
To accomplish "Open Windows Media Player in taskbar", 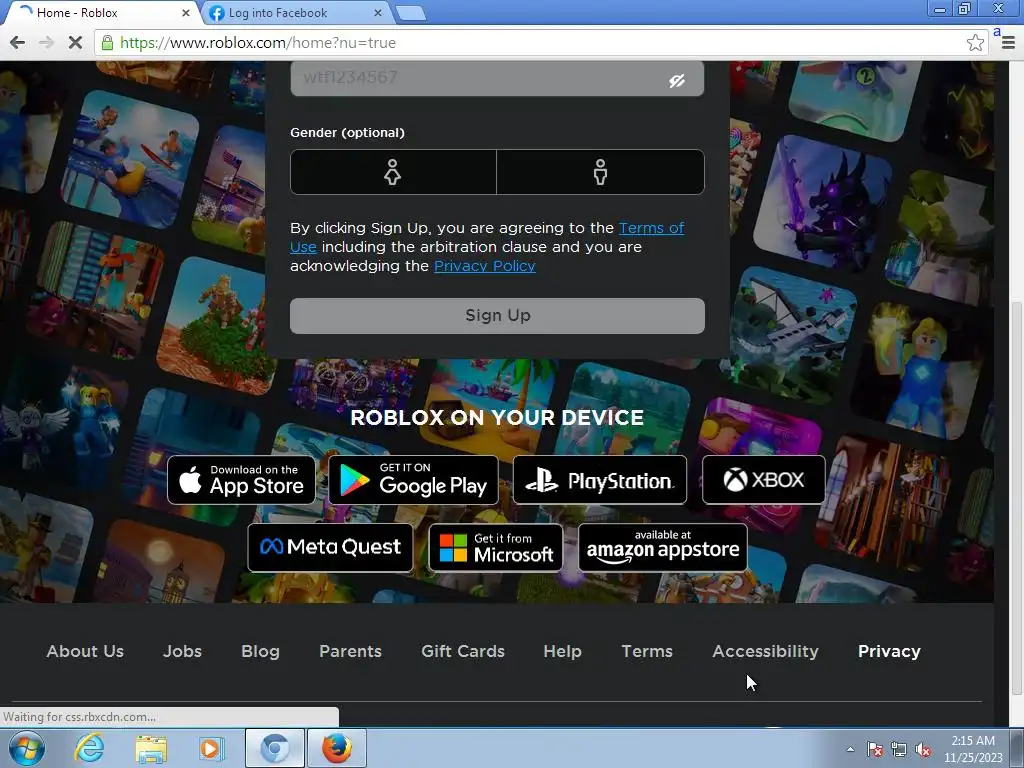I will click(x=212, y=749).
